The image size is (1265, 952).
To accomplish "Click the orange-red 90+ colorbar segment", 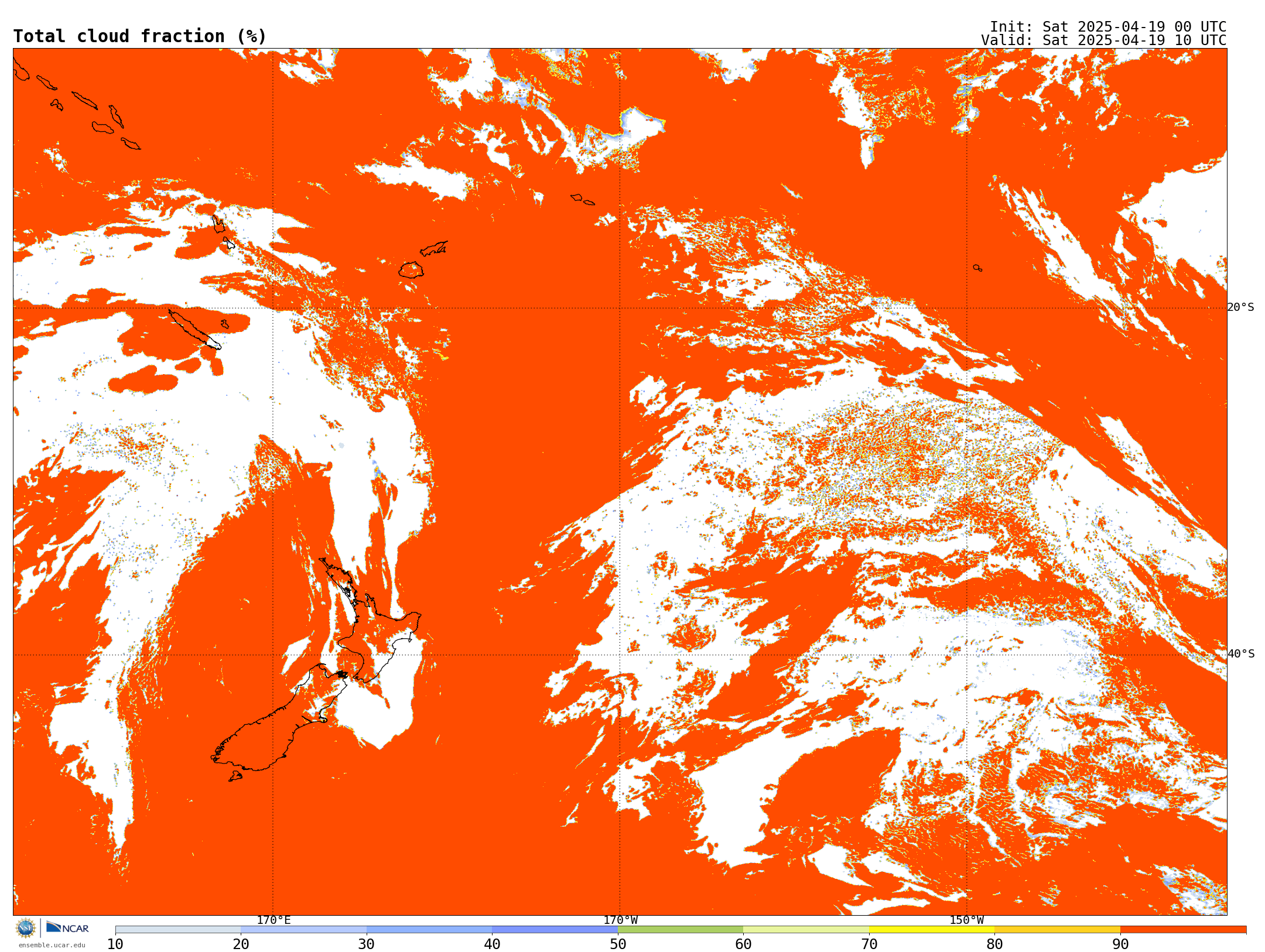I will (1183, 930).
